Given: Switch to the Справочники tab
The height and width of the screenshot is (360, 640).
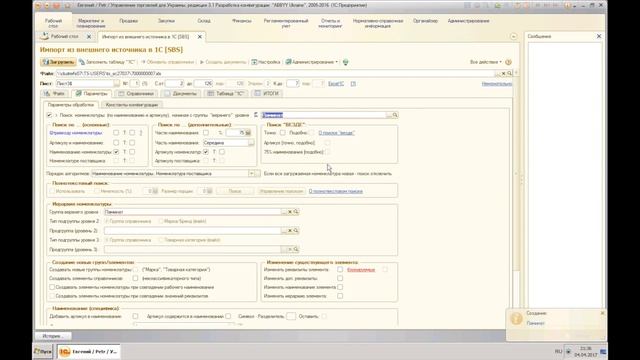Looking at the screenshot, I should point(136,93).
